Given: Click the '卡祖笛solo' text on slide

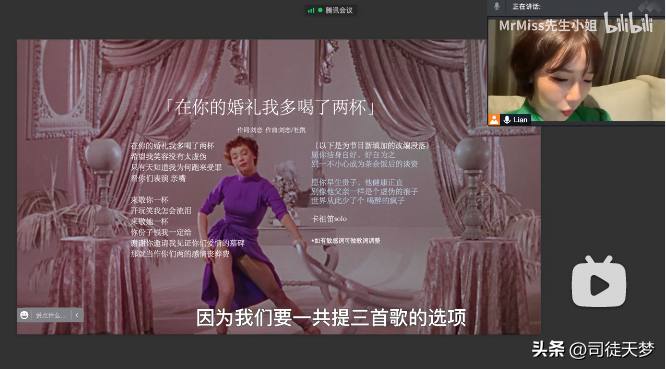Looking at the screenshot, I should coord(329,219).
